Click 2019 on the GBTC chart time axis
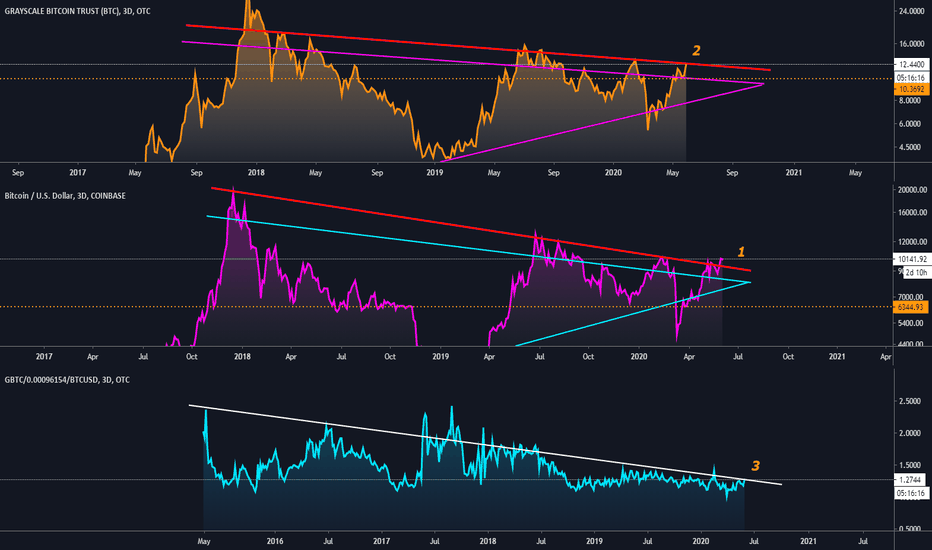The height and width of the screenshot is (550, 932). [x=434, y=172]
